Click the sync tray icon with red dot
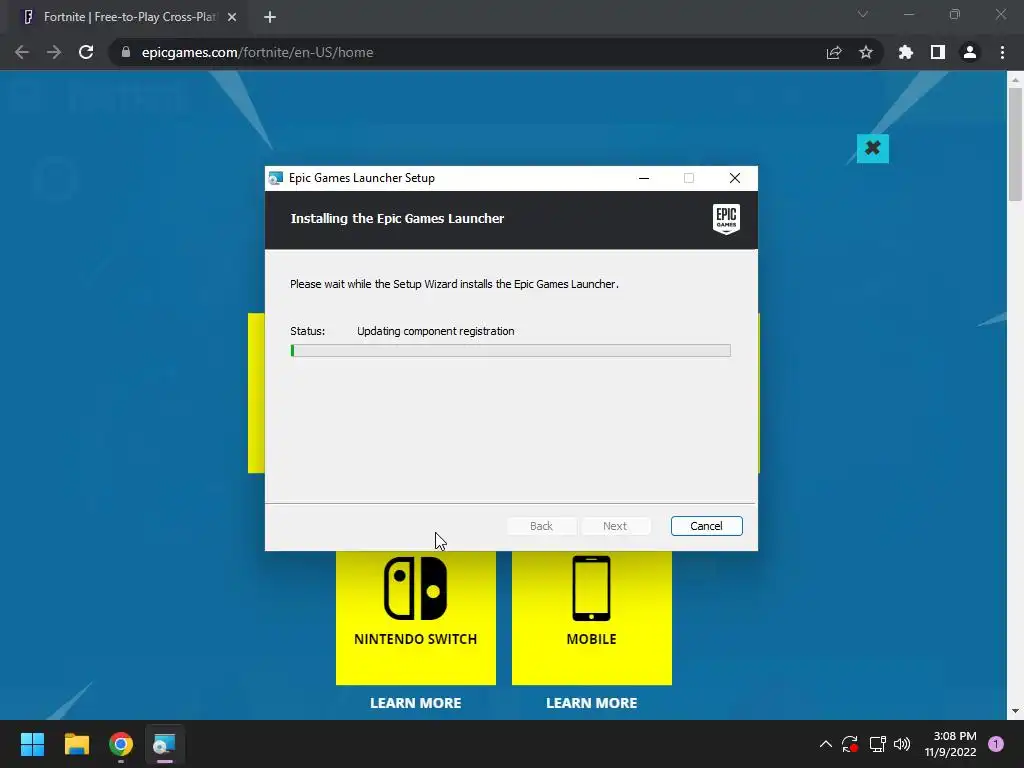 (x=850, y=744)
